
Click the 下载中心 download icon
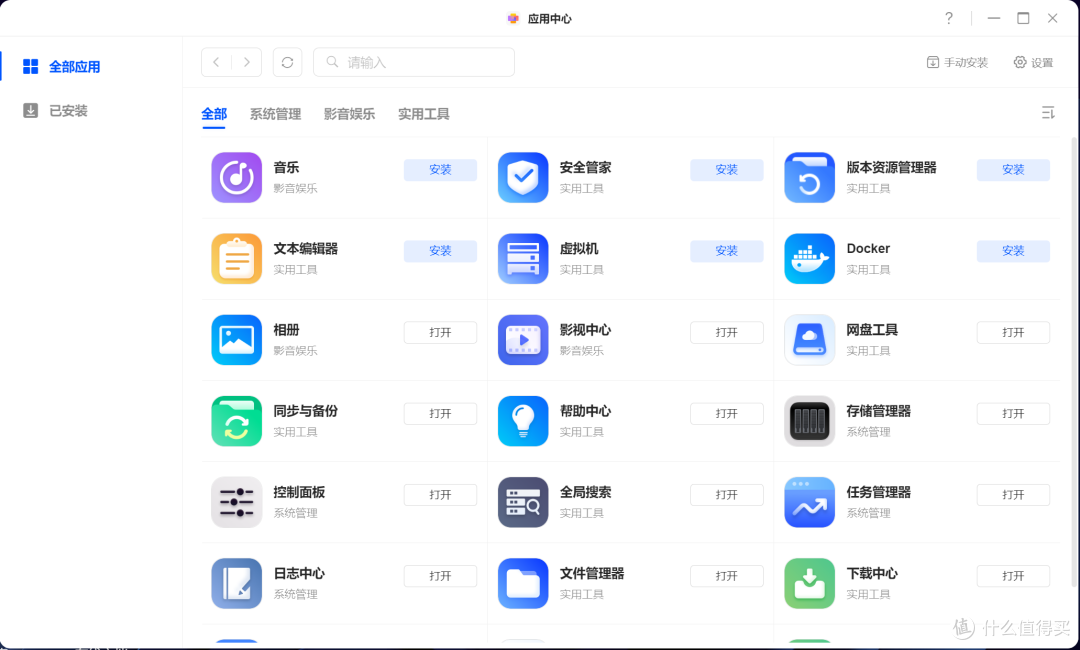pos(809,584)
